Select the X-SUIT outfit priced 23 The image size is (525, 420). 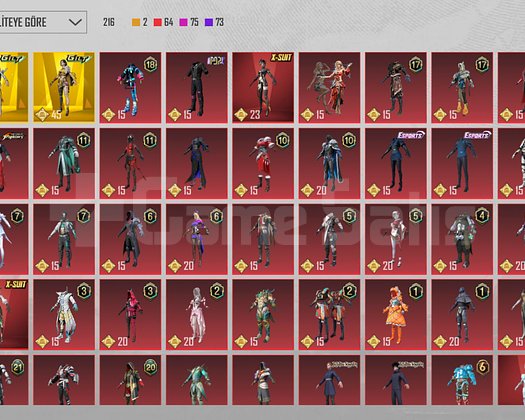263,87
